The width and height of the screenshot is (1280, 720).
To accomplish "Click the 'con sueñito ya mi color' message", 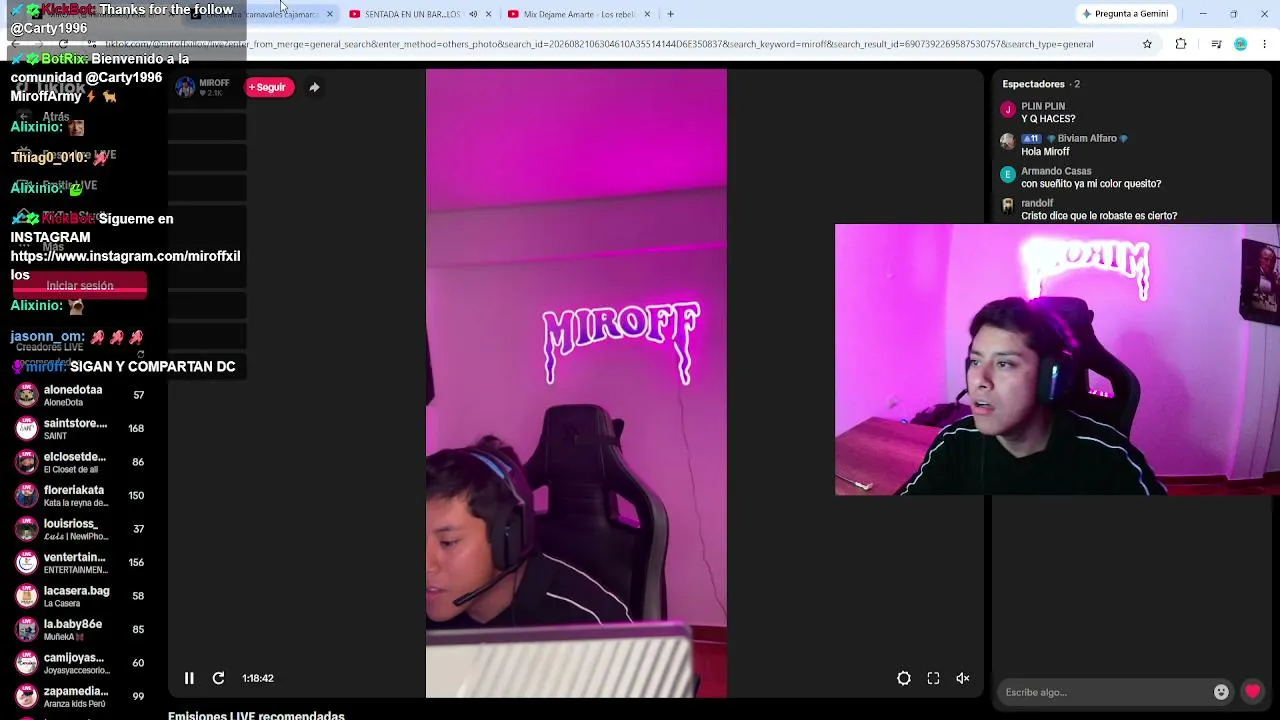I will (x=1091, y=184).
